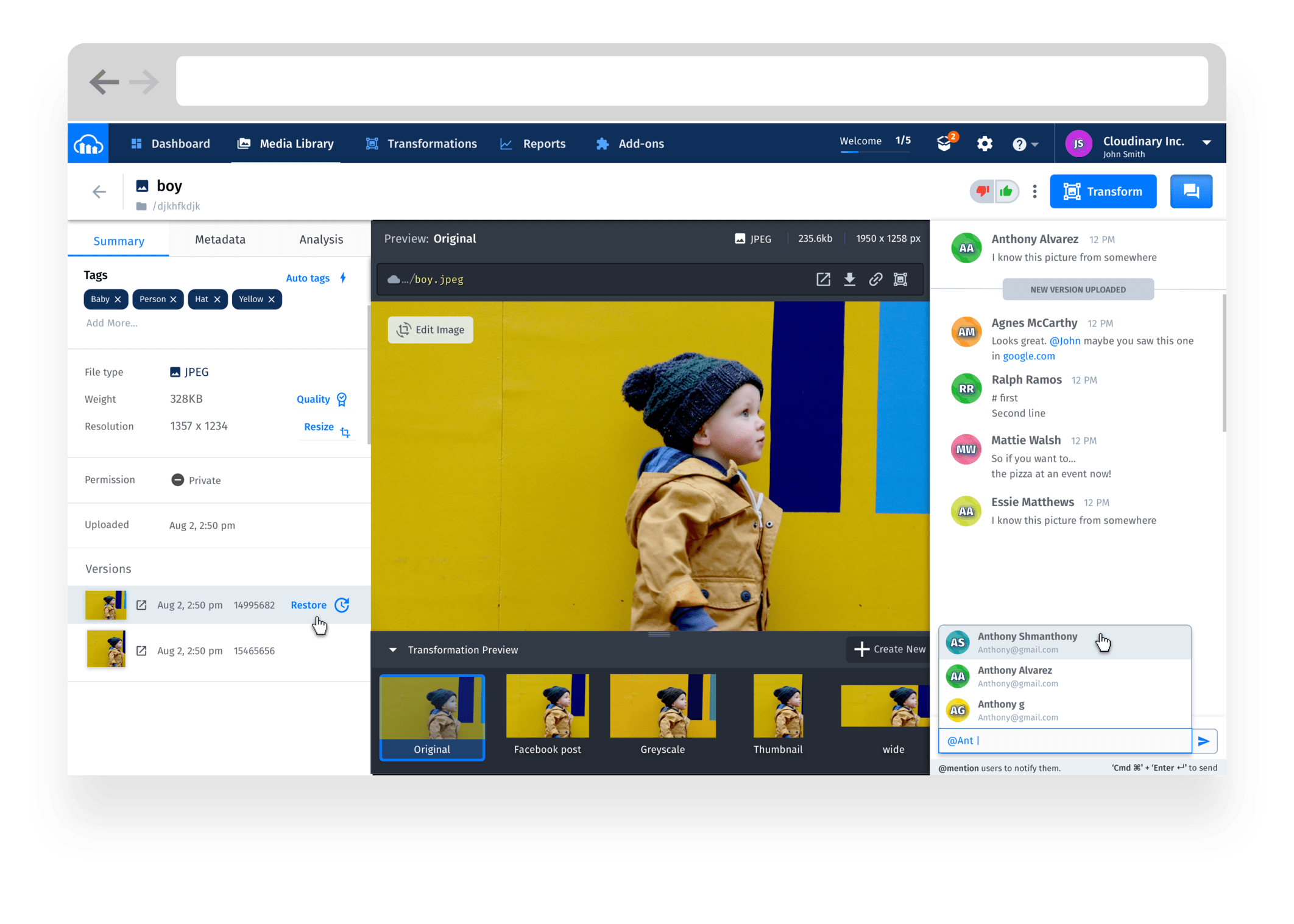Screen dimensions: 1294x924
Task: Open the asset embed/transform icon beside the link icon
Action: click(901, 280)
